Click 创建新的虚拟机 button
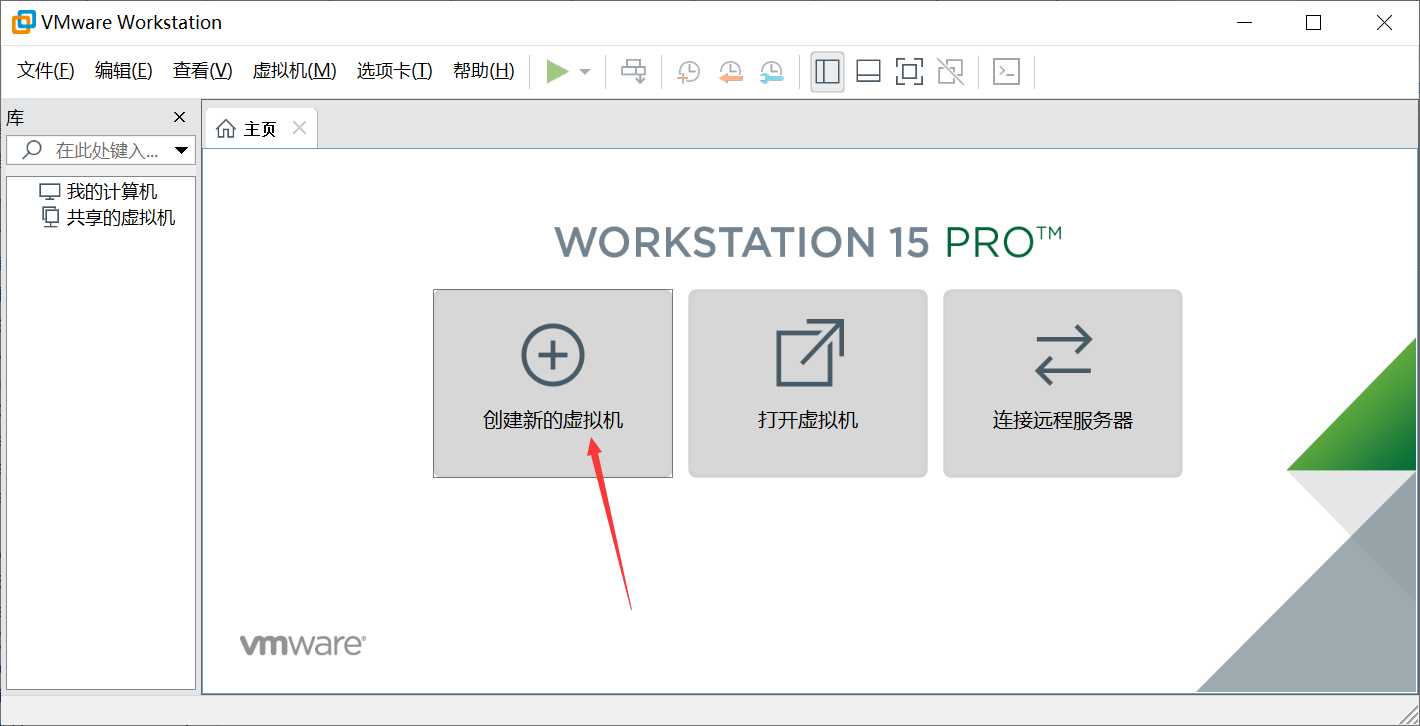This screenshot has width=1420, height=726. point(553,384)
